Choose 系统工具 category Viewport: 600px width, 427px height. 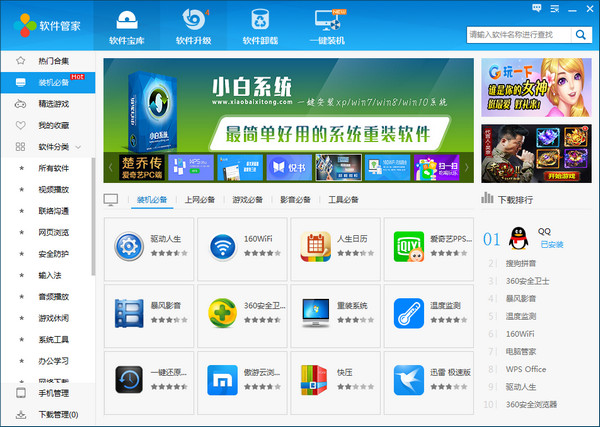53,339
